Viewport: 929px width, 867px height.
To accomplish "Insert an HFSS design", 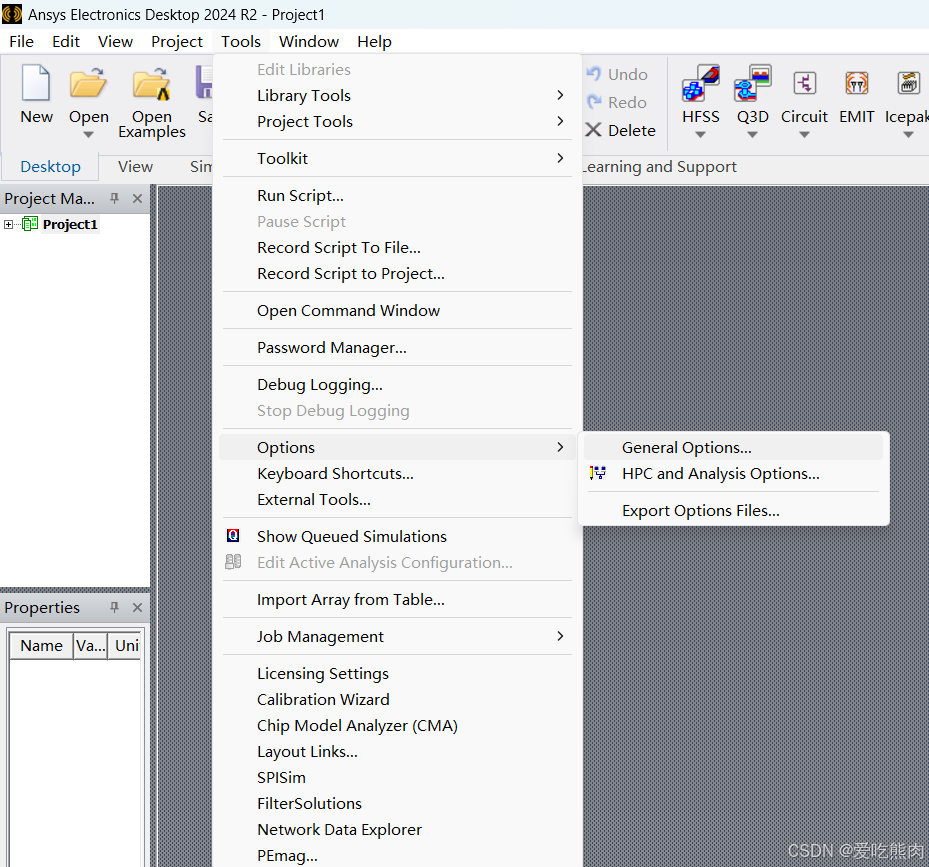I will click(x=700, y=83).
